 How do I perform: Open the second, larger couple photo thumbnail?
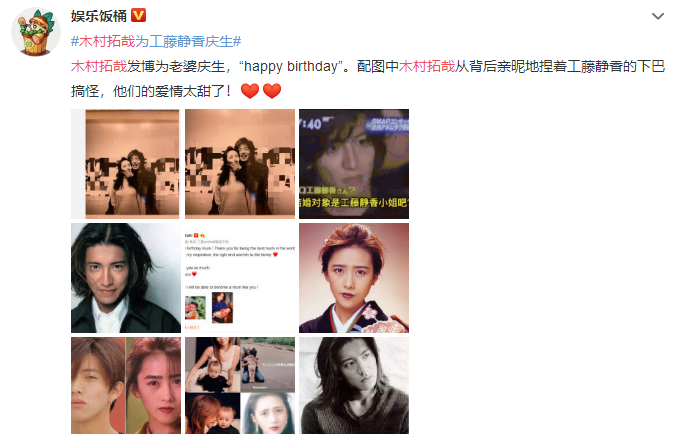(x=240, y=164)
